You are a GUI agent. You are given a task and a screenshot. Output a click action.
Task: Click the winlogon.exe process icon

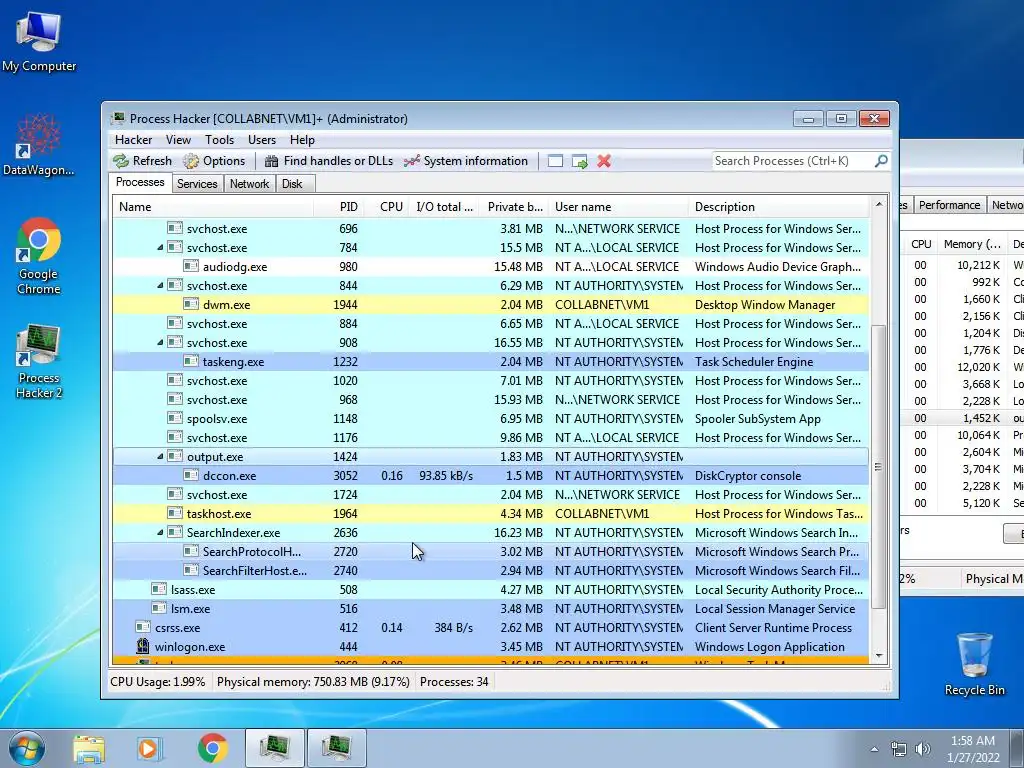[143, 647]
